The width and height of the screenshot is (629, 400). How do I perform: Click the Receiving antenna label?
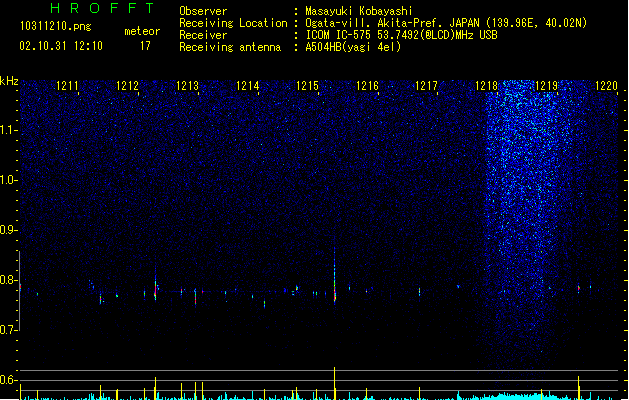230,47
